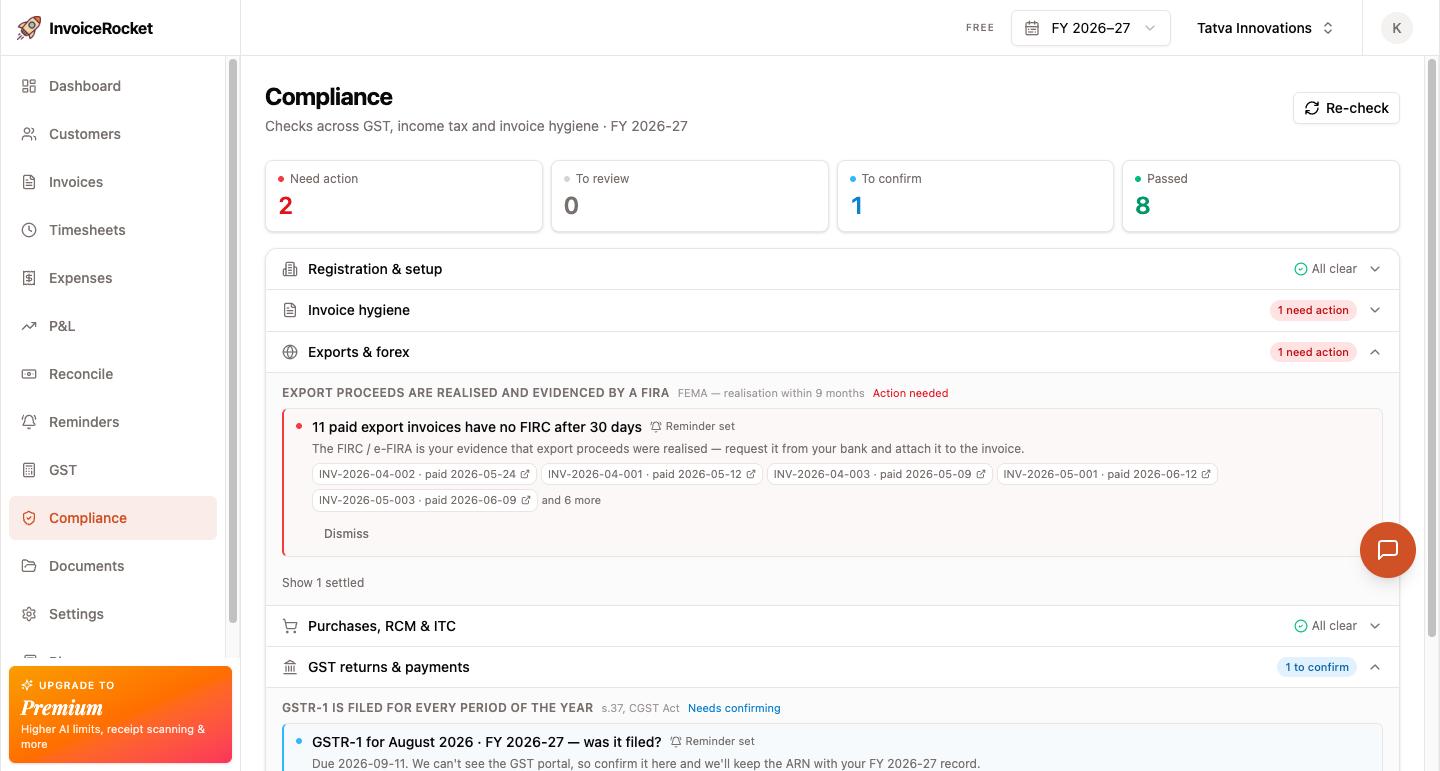The height and width of the screenshot is (771, 1440).
Task: Collapse the Exports & forex section
Action: click(x=832, y=352)
